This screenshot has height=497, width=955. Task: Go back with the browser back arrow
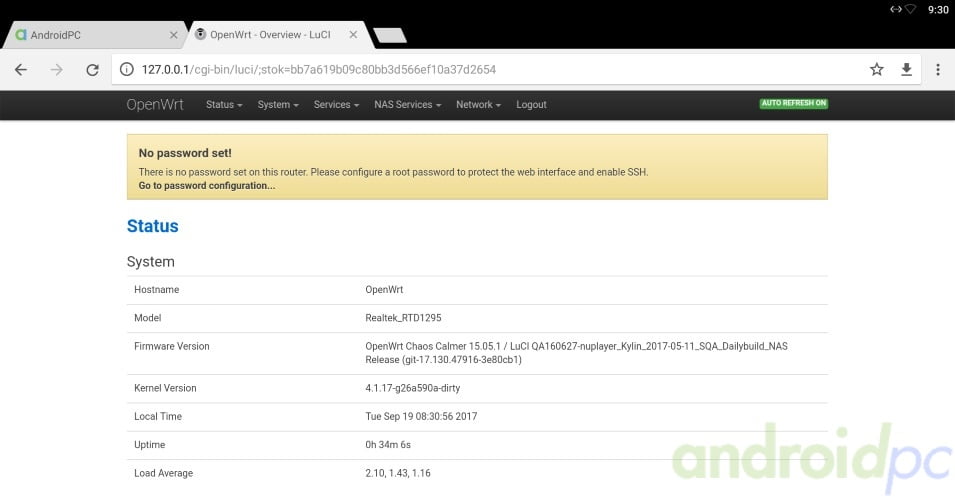pyautogui.click(x=21, y=69)
